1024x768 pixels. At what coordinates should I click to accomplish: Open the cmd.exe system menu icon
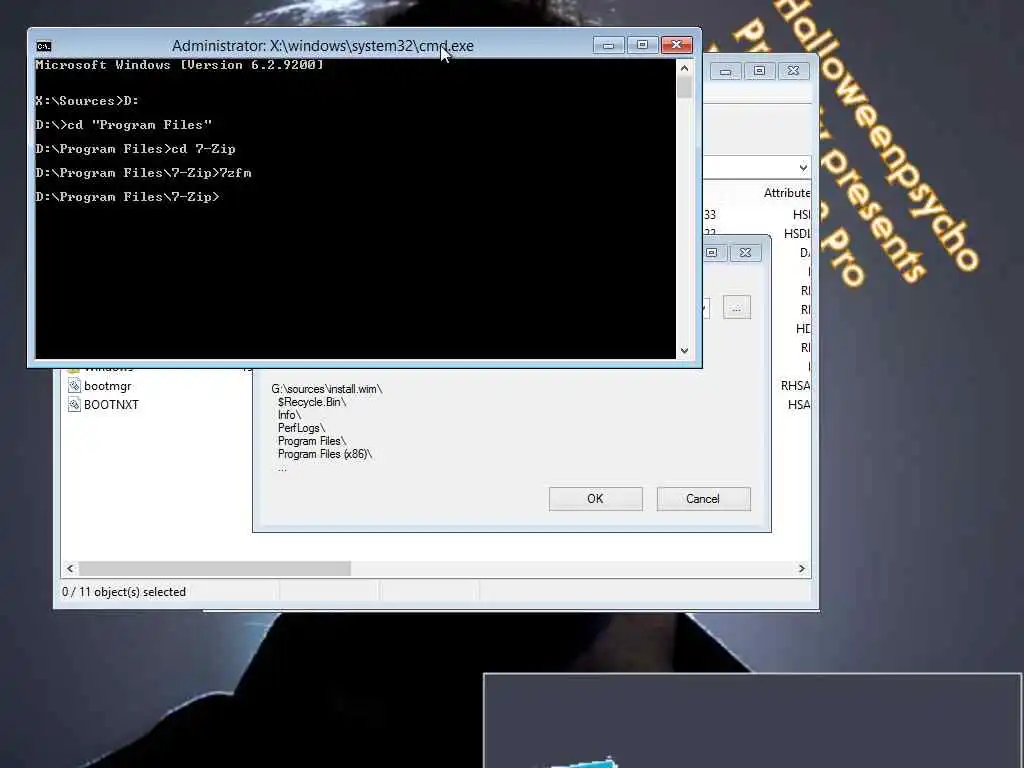(x=44, y=46)
